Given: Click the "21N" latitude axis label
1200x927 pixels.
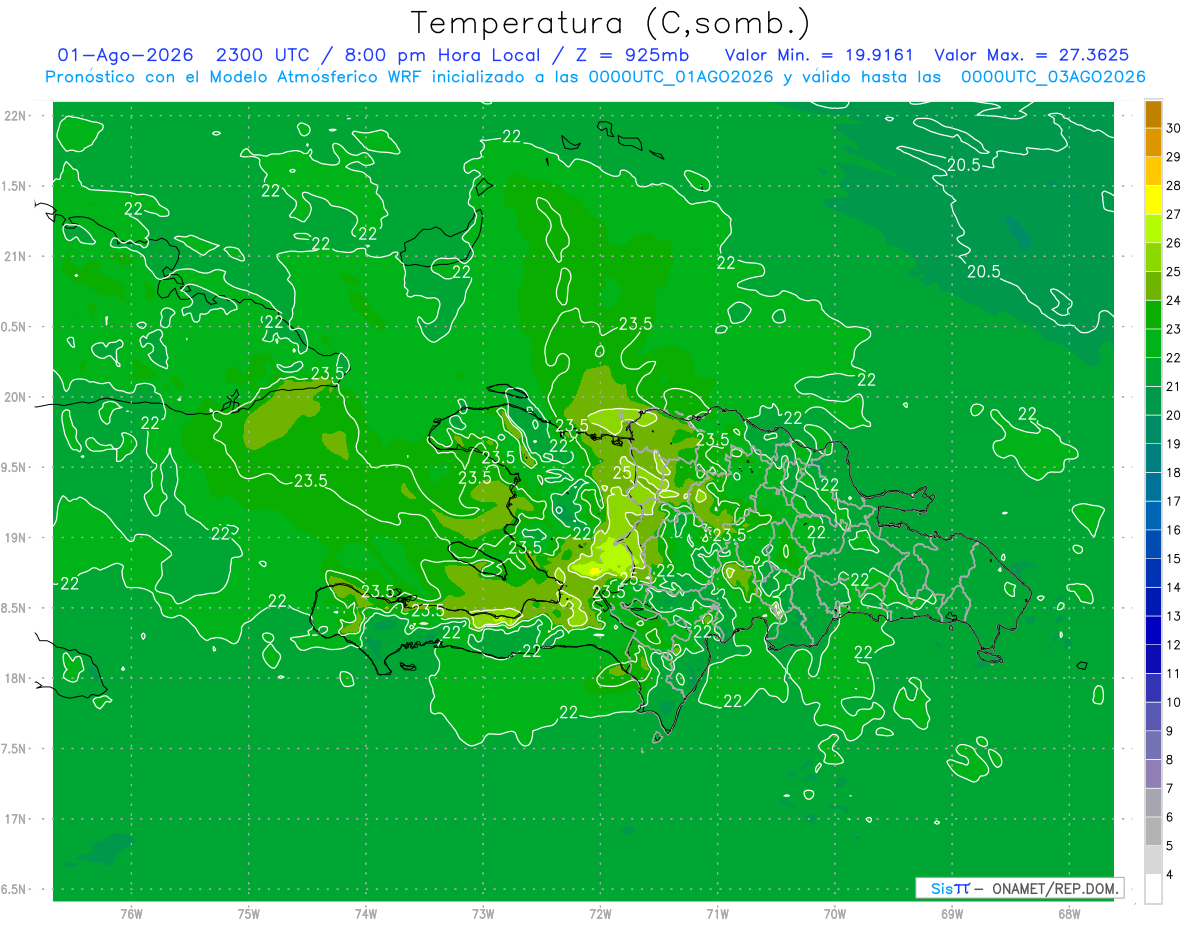Looking at the screenshot, I should click(x=17, y=256).
